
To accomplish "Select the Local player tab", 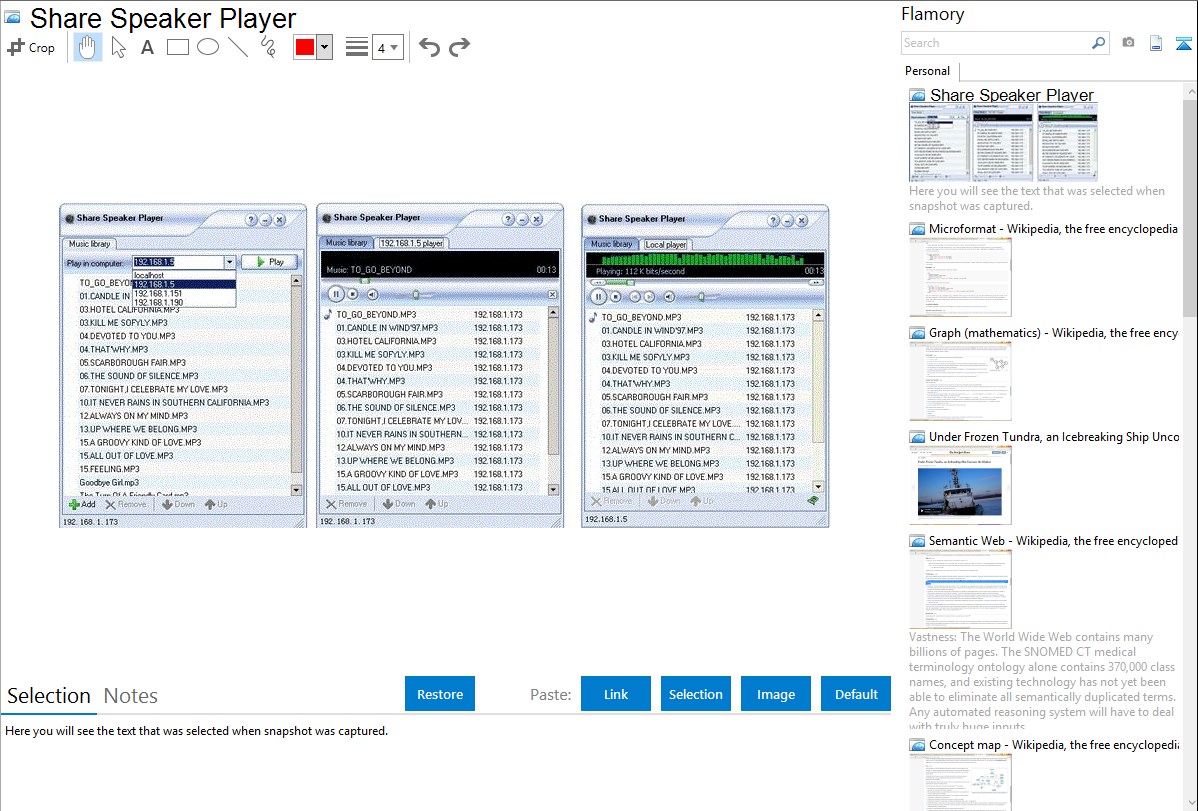I will pyautogui.click(x=665, y=245).
